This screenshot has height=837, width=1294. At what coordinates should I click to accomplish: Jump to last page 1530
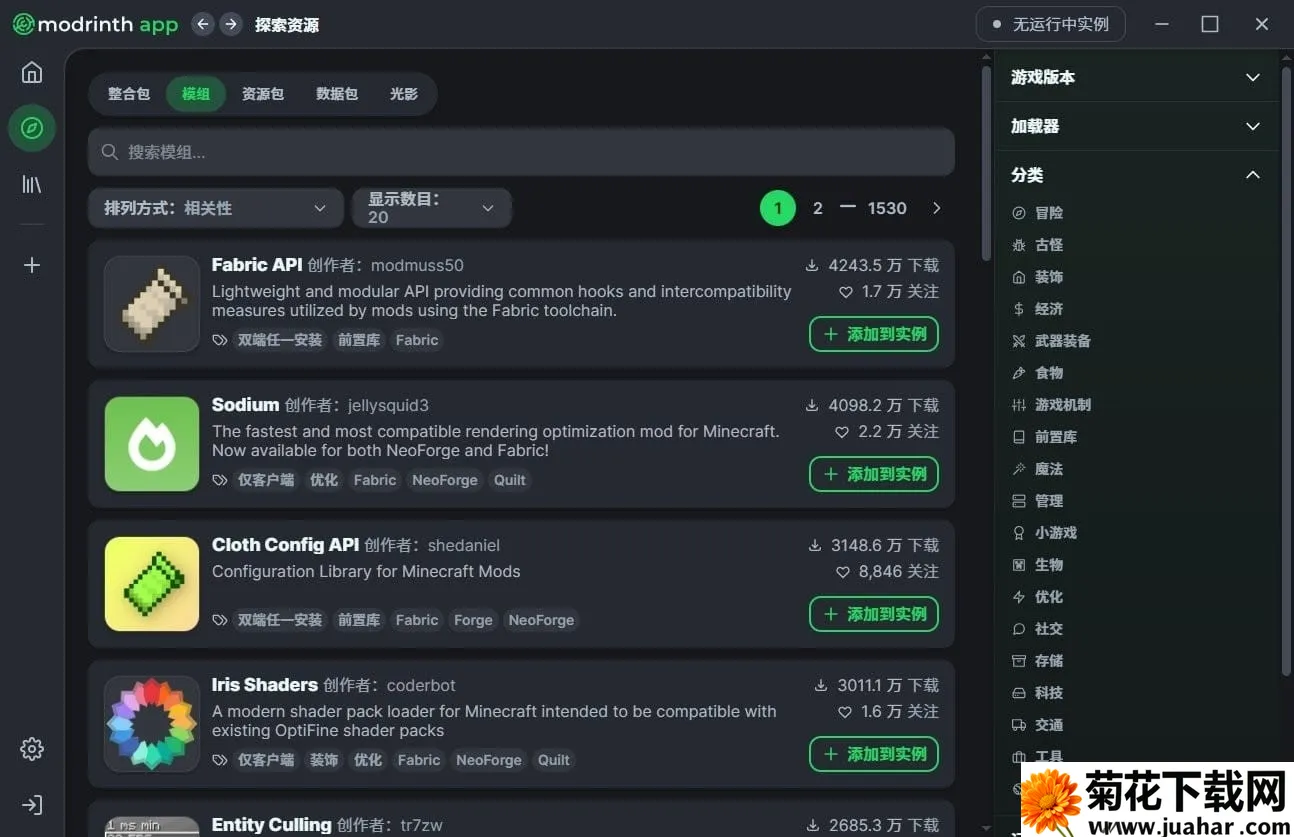pos(887,208)
